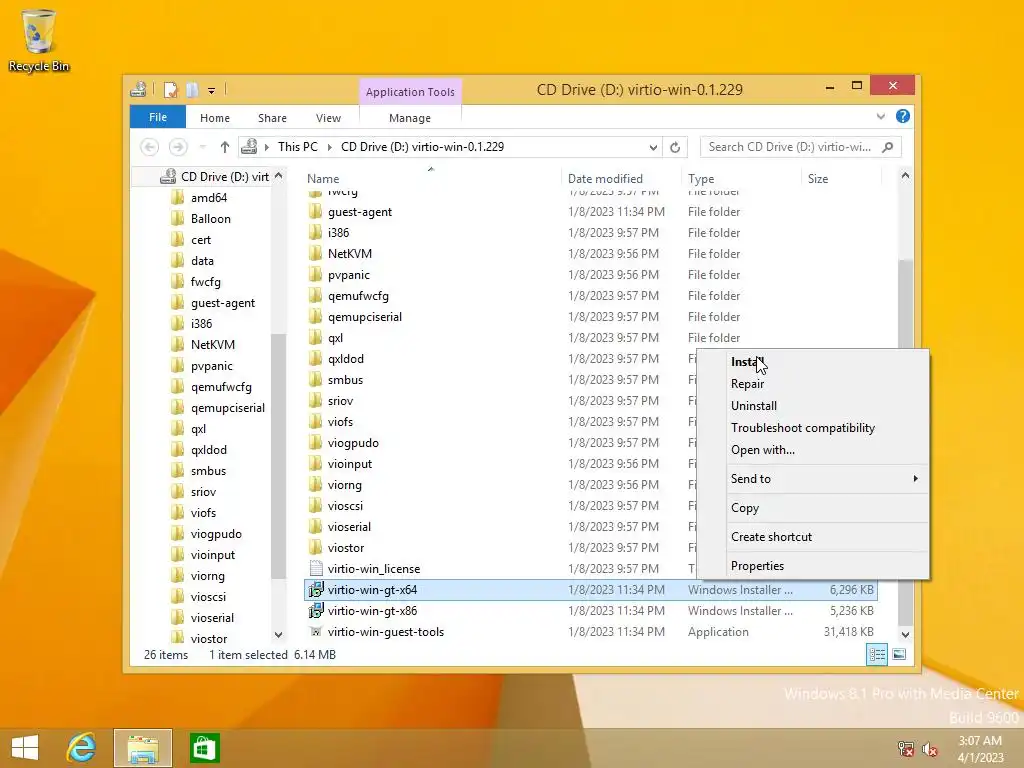Sort by the Size column header

point(818,179)
